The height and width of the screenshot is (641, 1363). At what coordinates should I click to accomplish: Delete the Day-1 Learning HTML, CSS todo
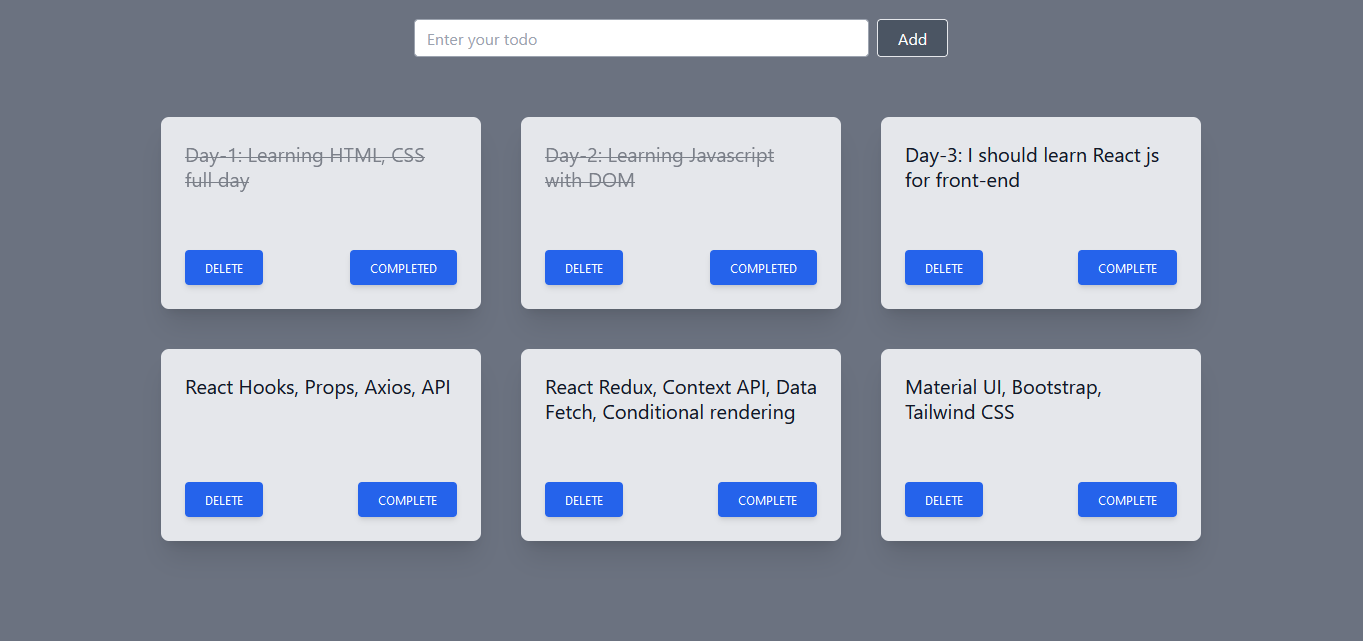click(x=224, y=268)
